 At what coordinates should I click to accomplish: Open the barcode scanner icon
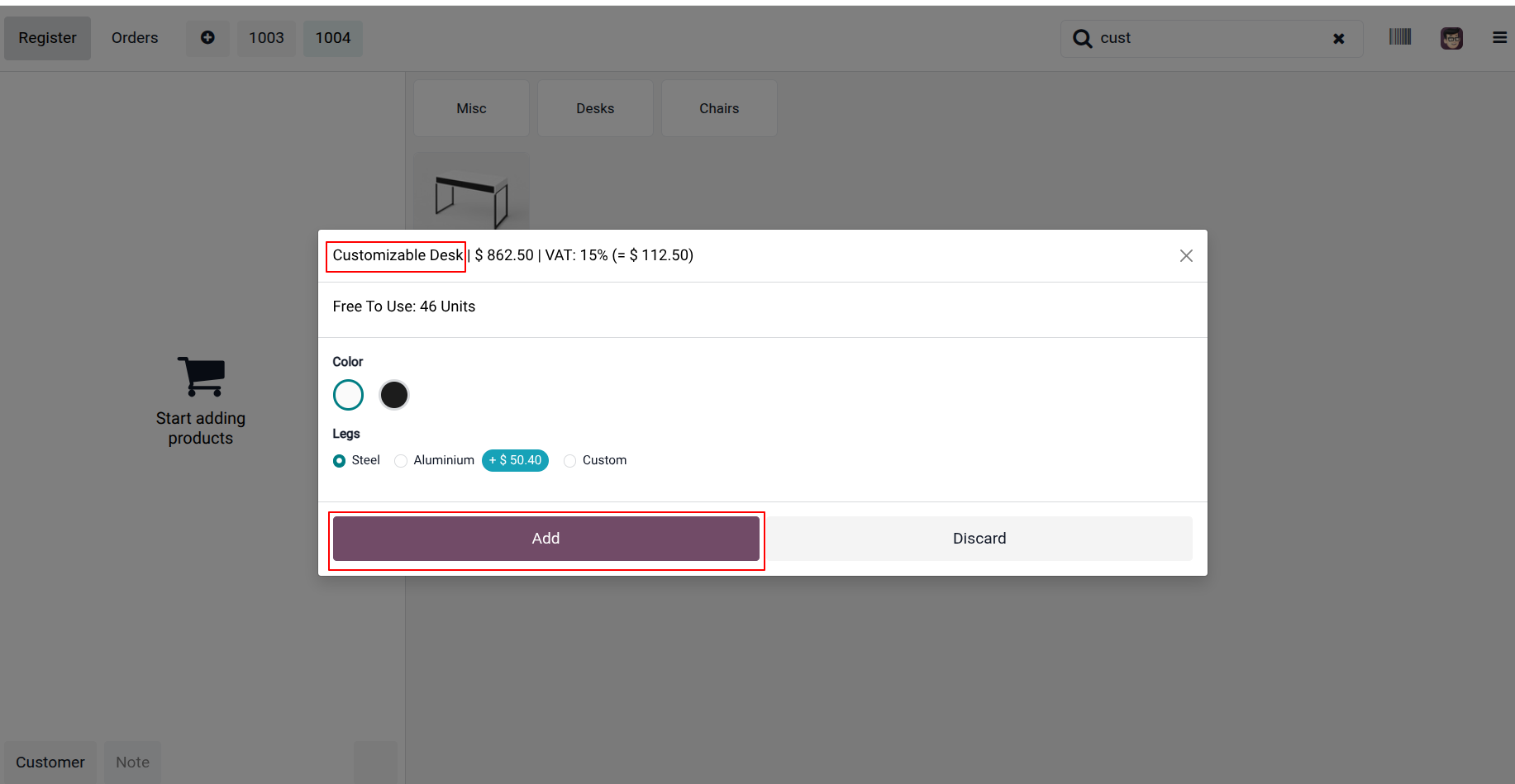point(1400,37)
